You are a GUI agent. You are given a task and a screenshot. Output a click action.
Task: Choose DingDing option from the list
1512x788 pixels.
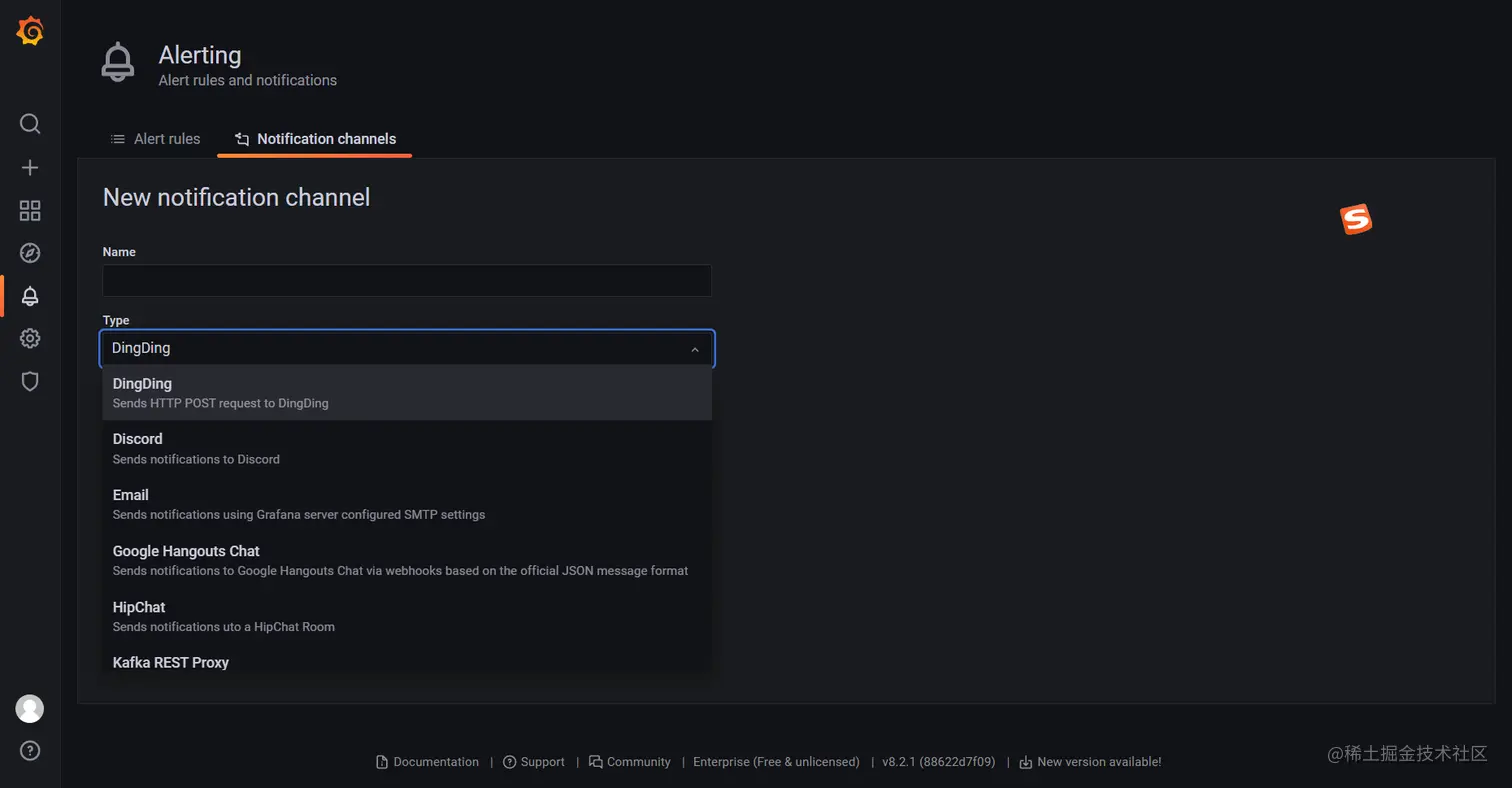[x=407, y=393]
